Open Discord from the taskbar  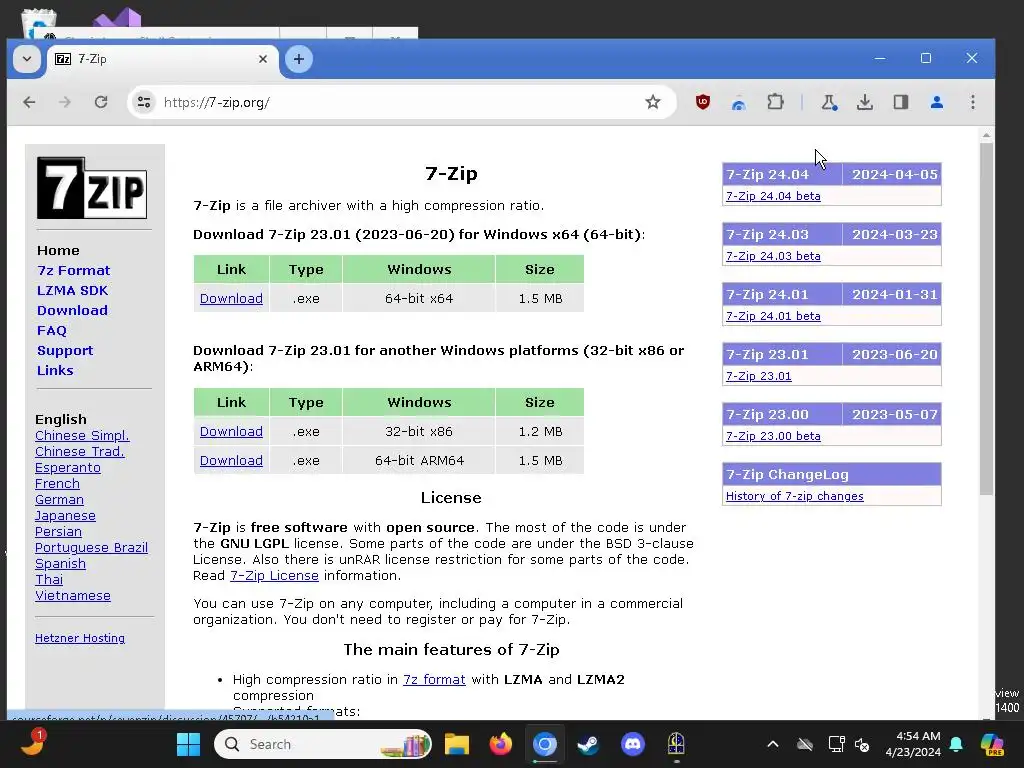pyautogui.click(x=632, y=744)
